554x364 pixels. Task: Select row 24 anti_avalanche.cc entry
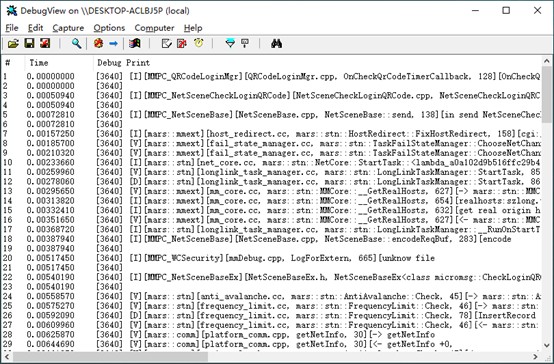click(x=272, y=296)
